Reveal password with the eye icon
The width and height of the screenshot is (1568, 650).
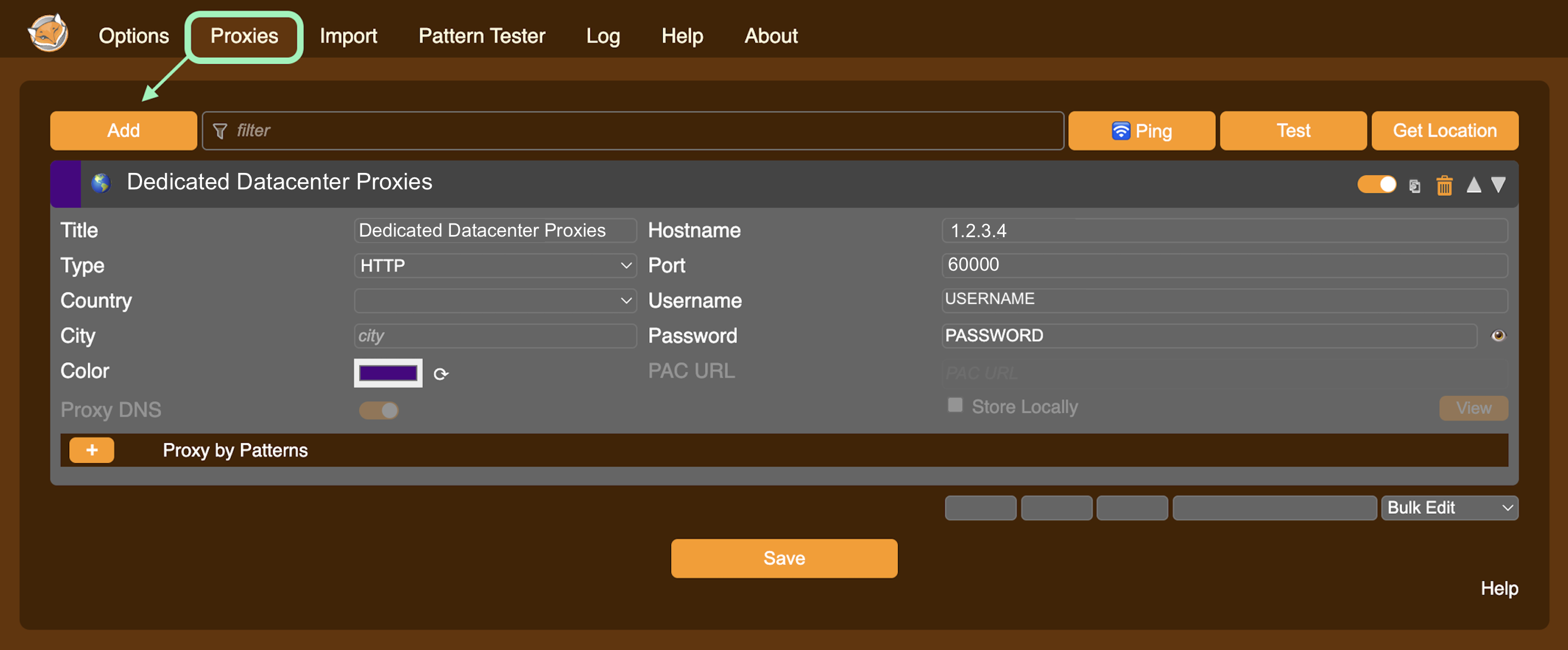[x=1498, y=335]
